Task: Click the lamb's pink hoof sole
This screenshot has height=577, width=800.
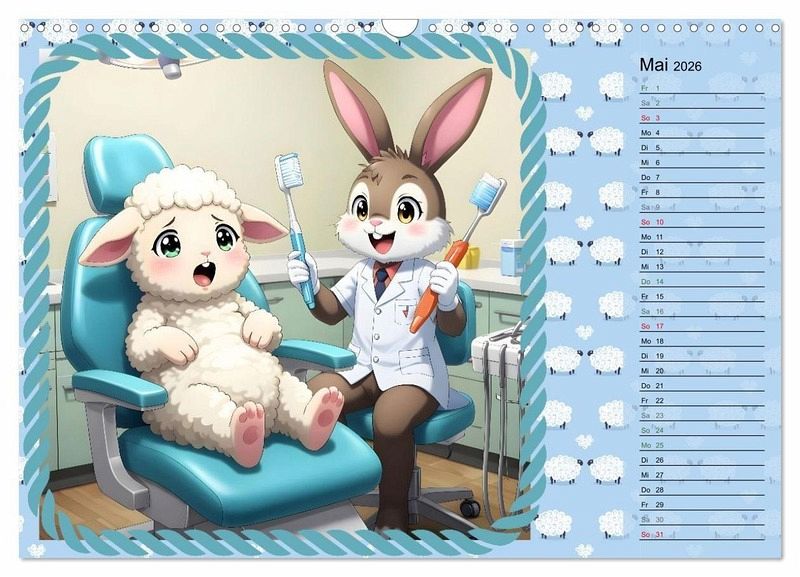Action: (246, 430)
